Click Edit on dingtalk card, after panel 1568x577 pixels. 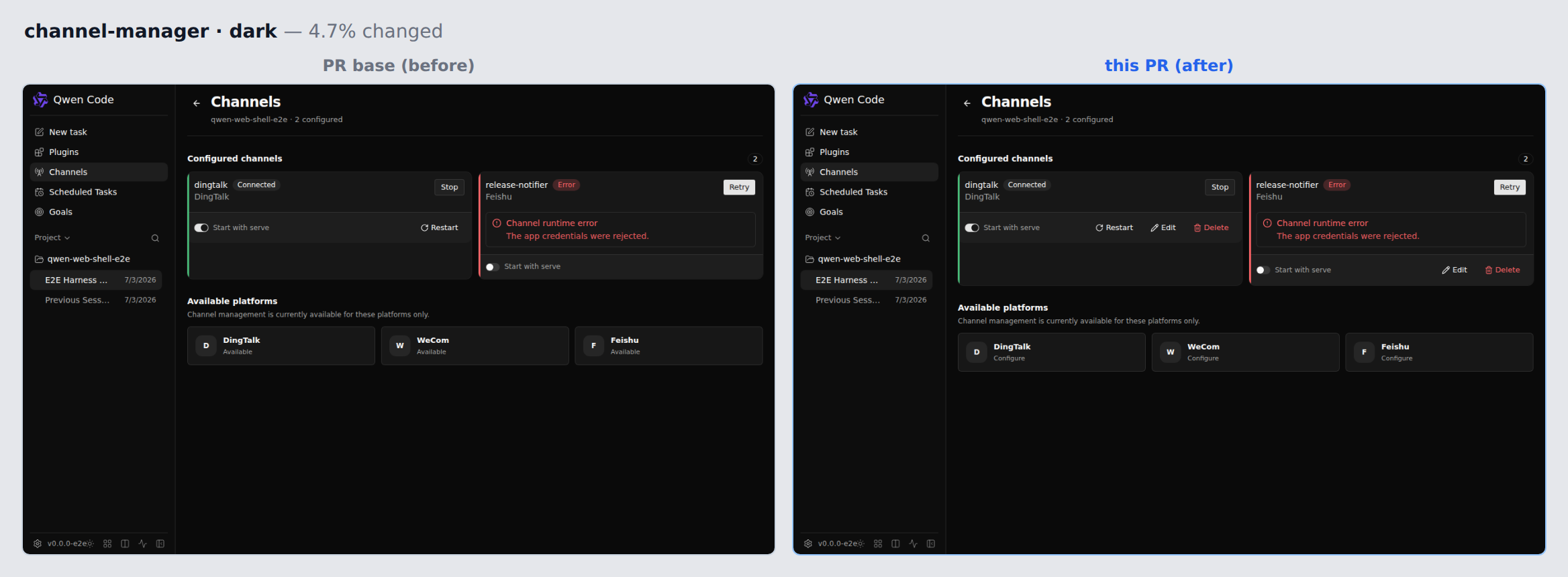(1163, 228)
